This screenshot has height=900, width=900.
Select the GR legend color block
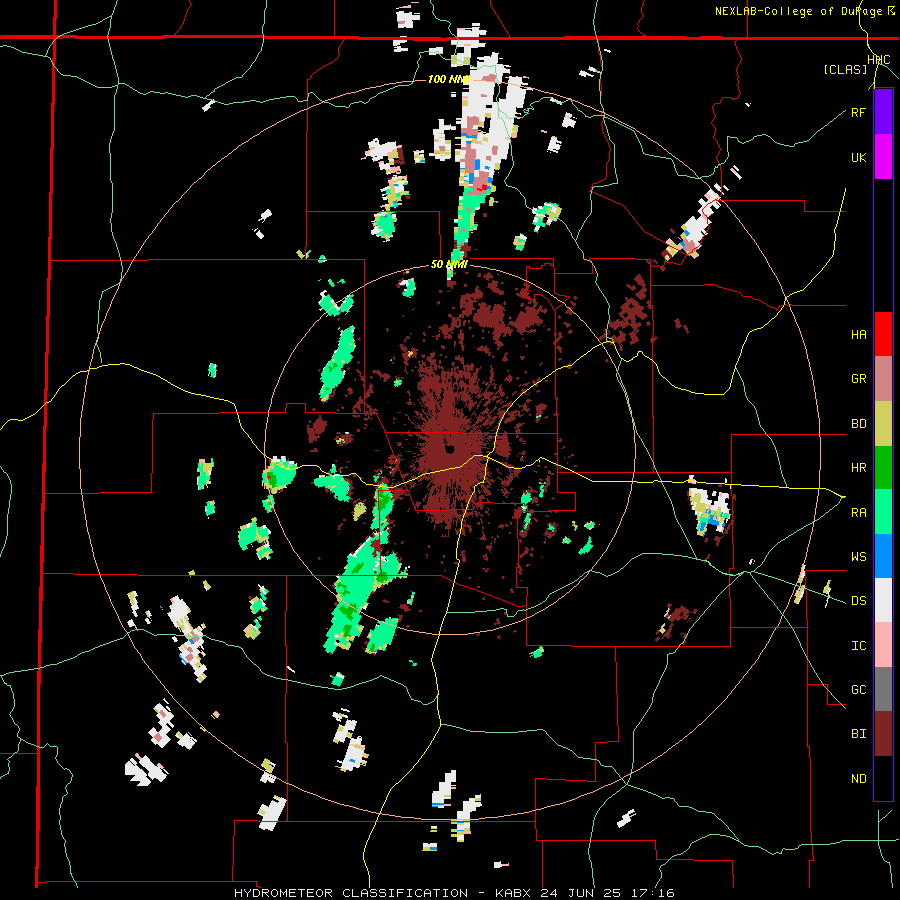tap(883, 379)
